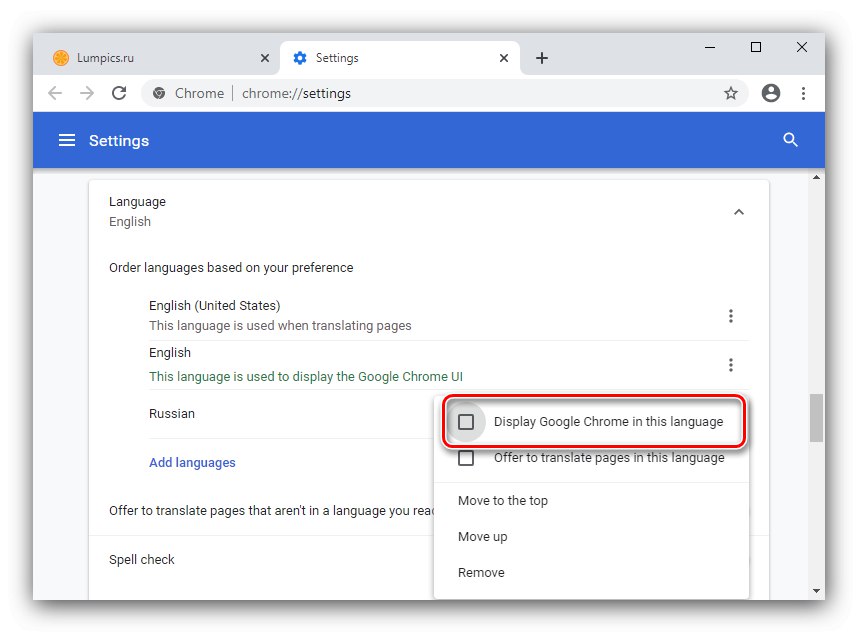Click the Lumpics.ru orange favicon
The image size is (858, 633).
click(x=61, y=58)
